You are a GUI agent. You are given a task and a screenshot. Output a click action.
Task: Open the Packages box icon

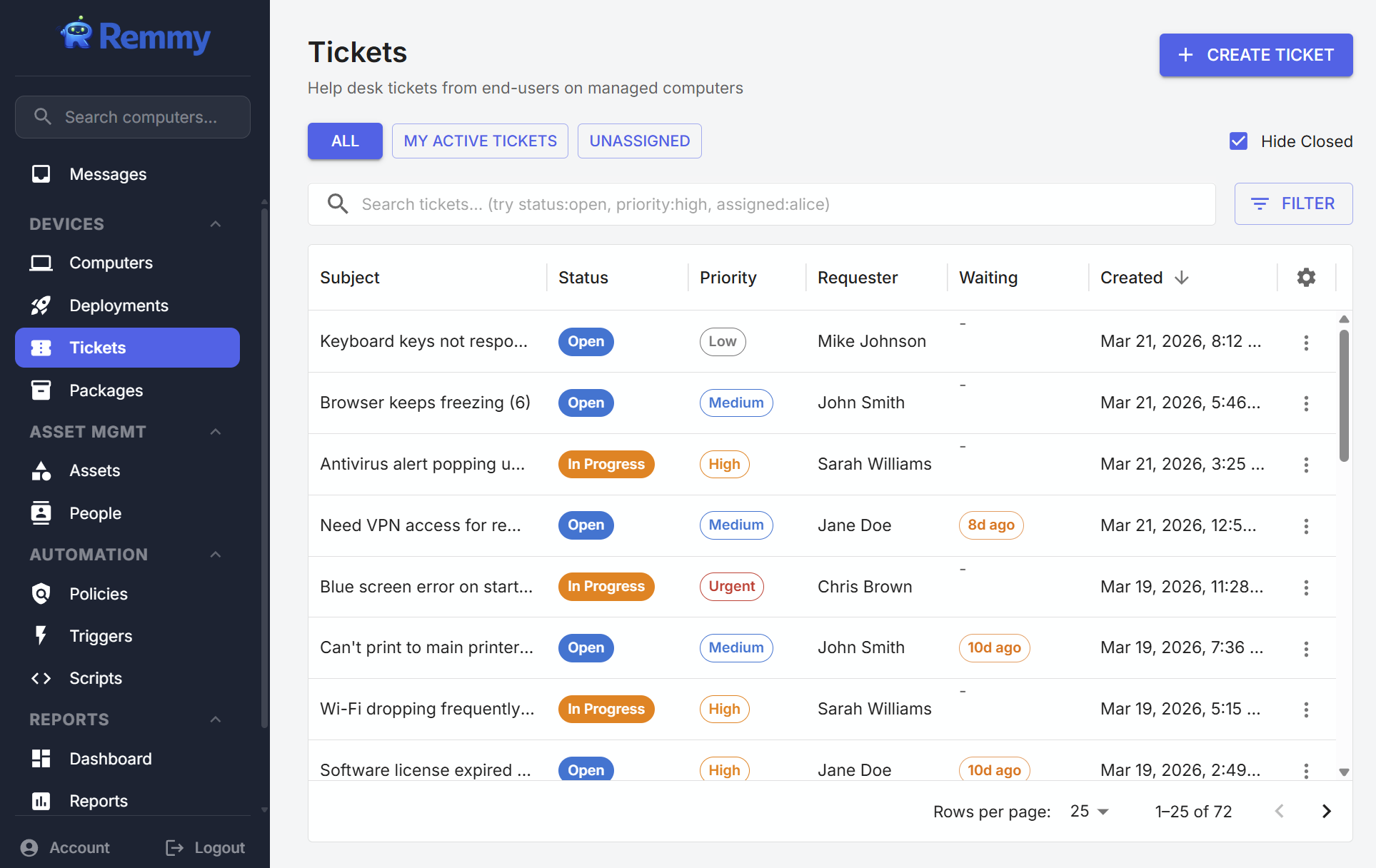point(41,390)
